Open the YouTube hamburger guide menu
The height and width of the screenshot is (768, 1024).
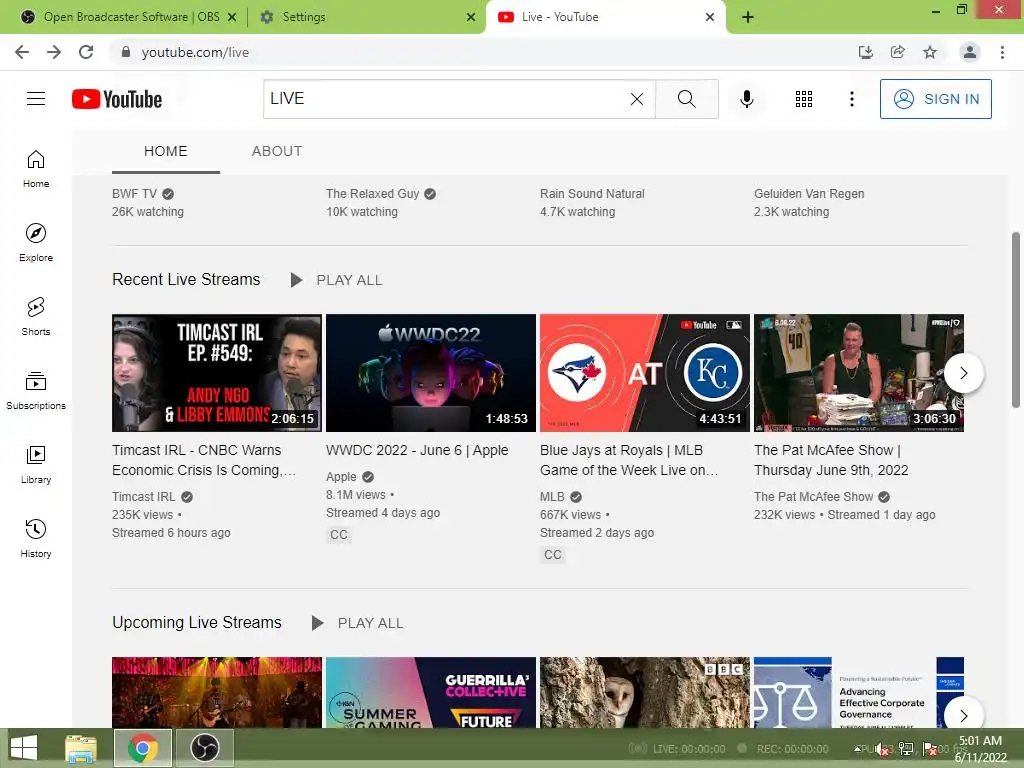pos(36,99)
